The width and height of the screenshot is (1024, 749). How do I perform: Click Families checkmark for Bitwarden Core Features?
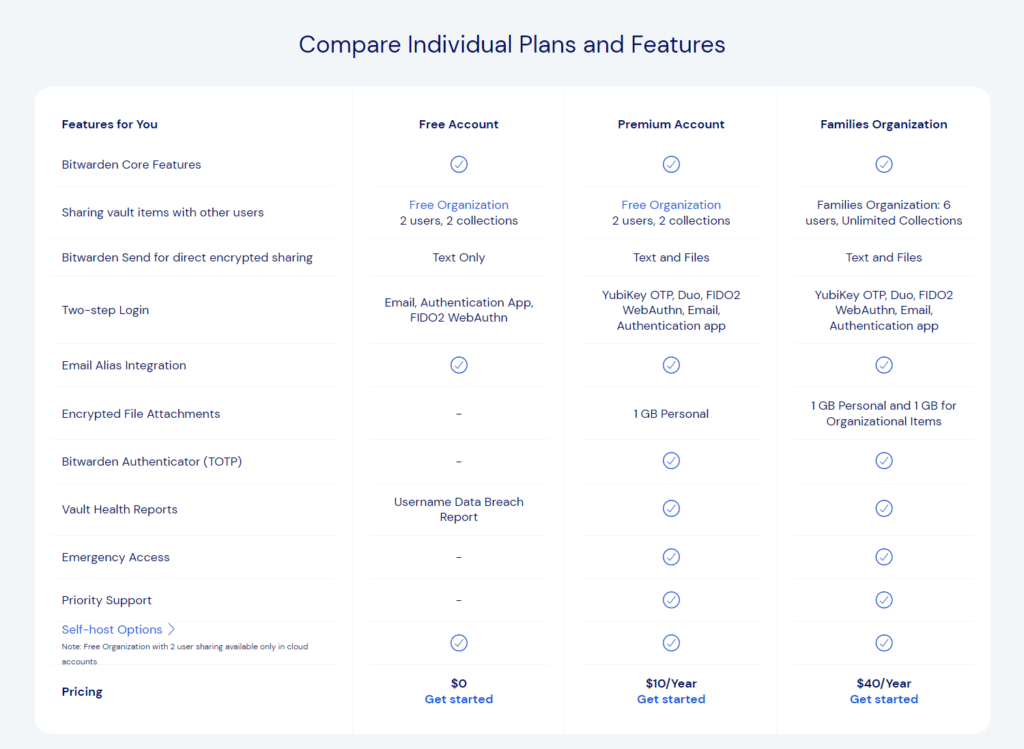pyautogui.click(x=884, y=164)
